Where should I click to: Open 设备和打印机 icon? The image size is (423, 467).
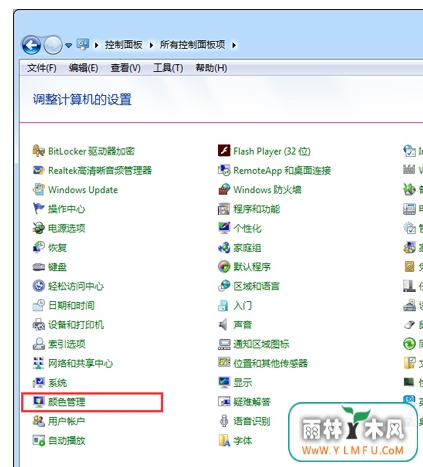39,325
